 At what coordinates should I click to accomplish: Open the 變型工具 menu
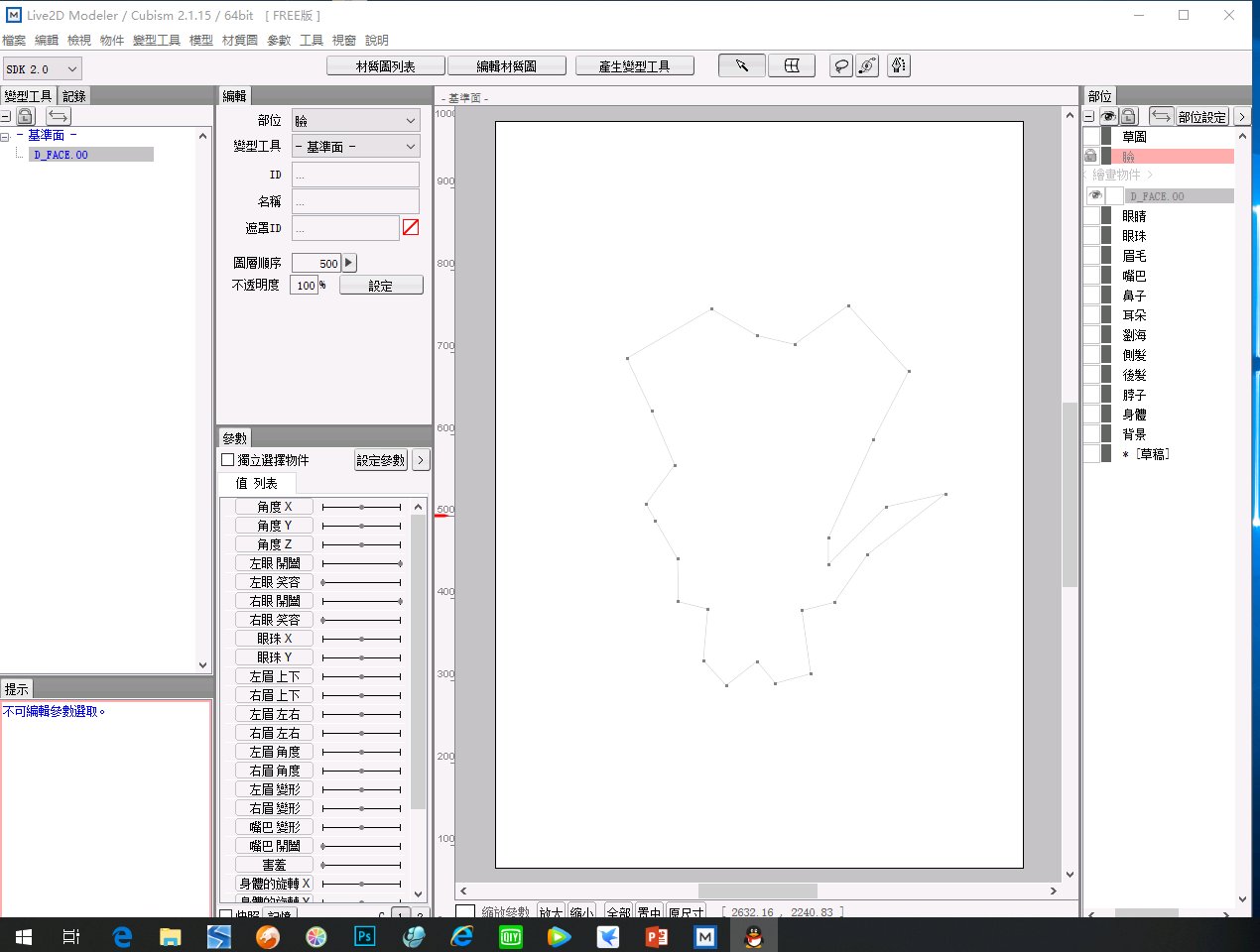tap(157, 40)
